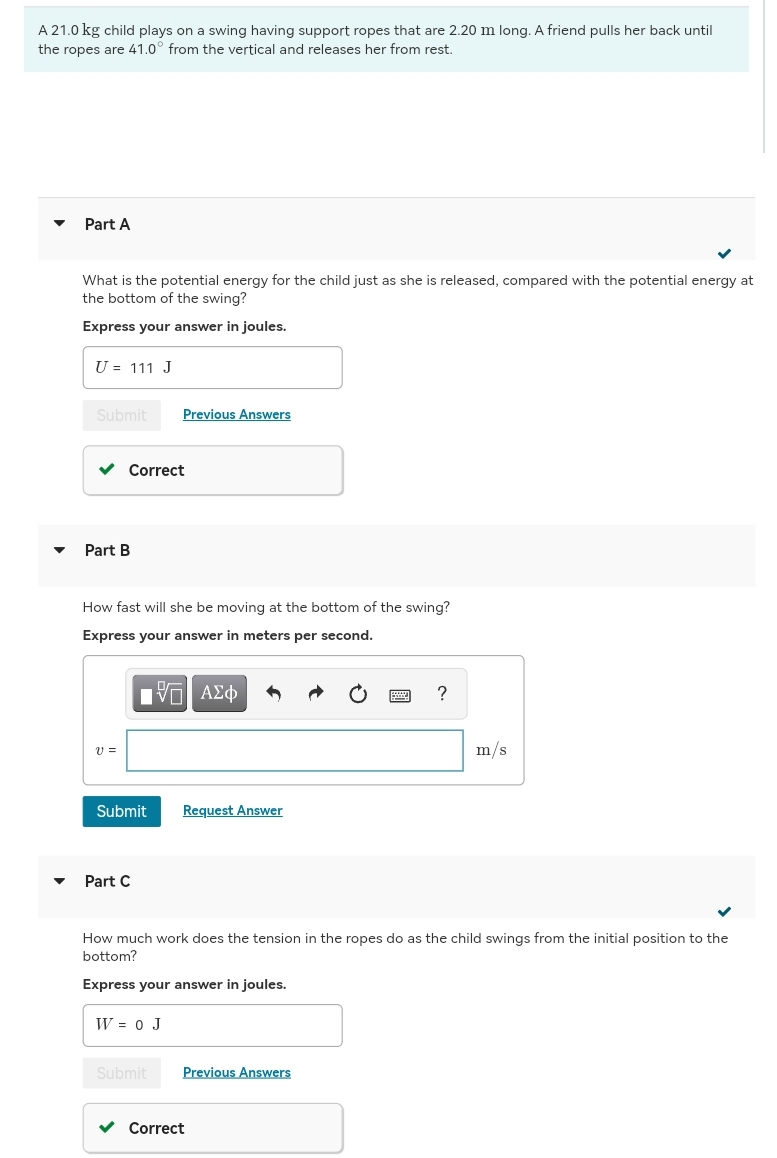Submit the Part B answer
The width and height of the screenshot is (777, 1158).
tap(122, 811)
